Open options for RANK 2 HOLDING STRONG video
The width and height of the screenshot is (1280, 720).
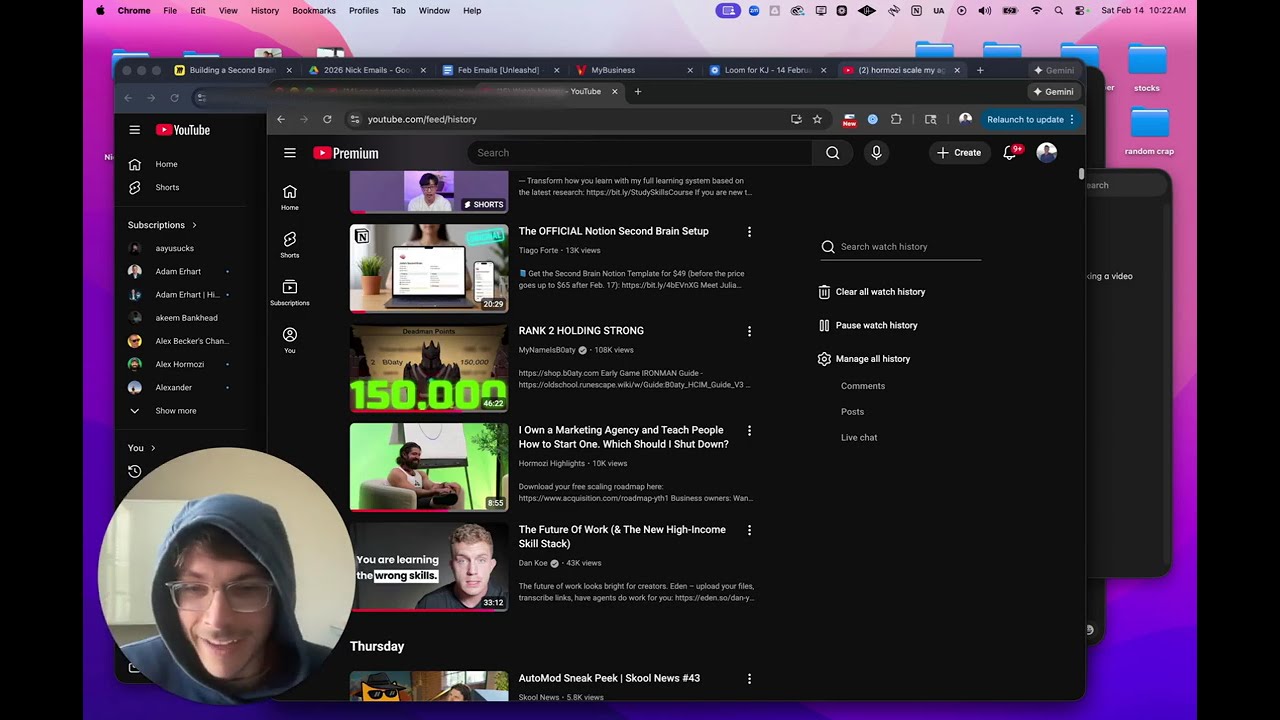click(x=749, y=331)
